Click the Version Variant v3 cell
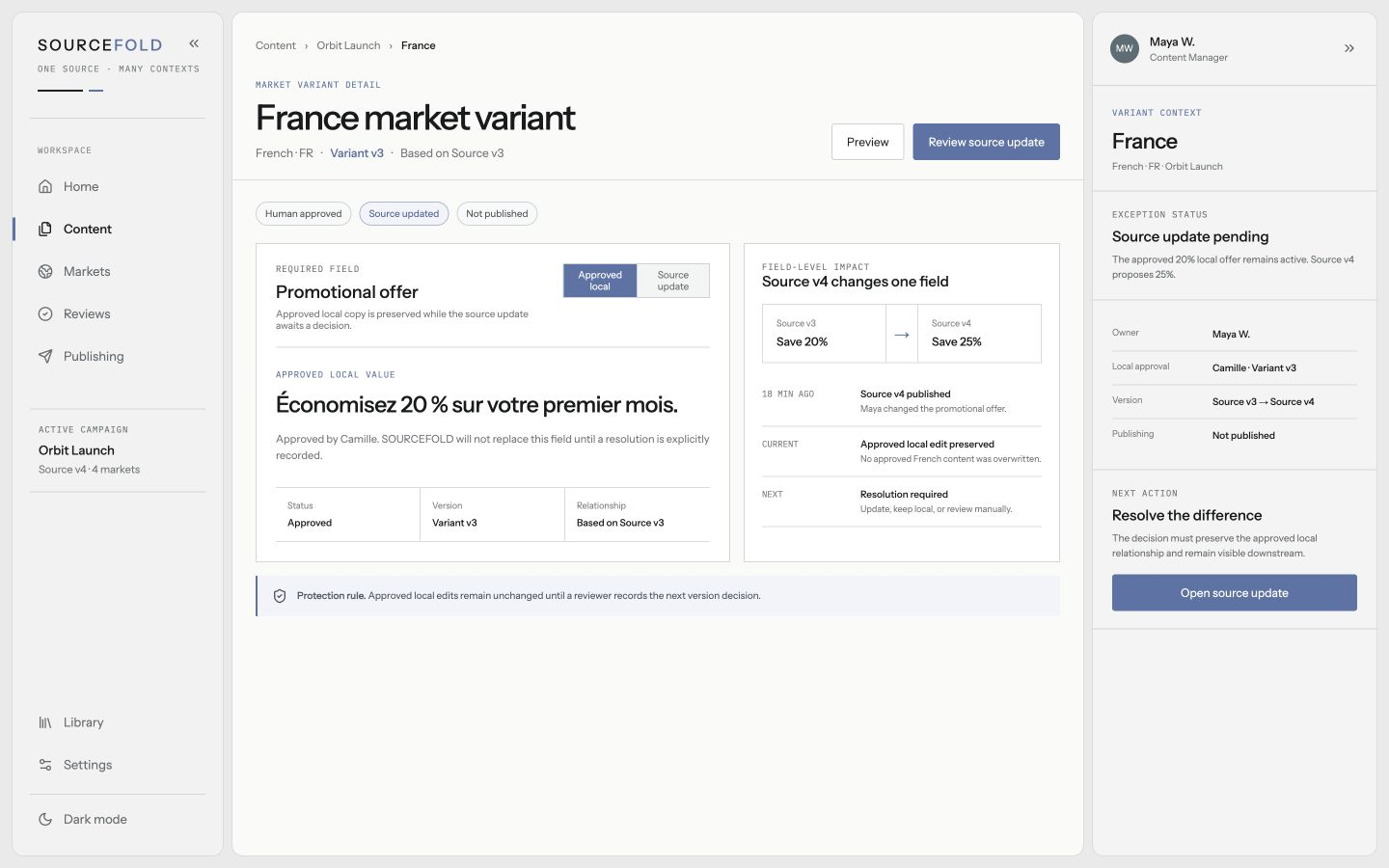Viewport: 1389px width, 868px height. pos(492,514)
